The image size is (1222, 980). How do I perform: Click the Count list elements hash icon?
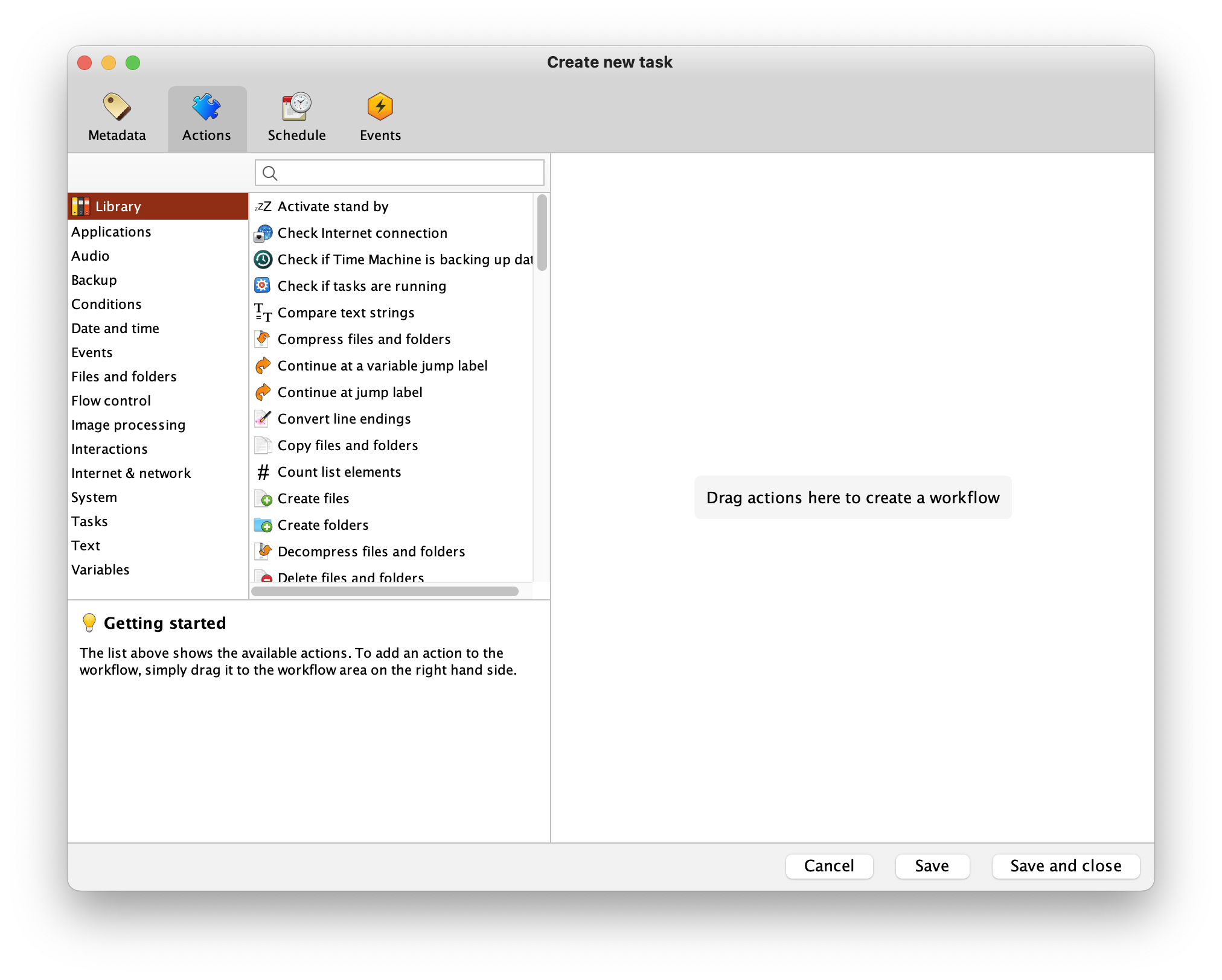[263, 472]
